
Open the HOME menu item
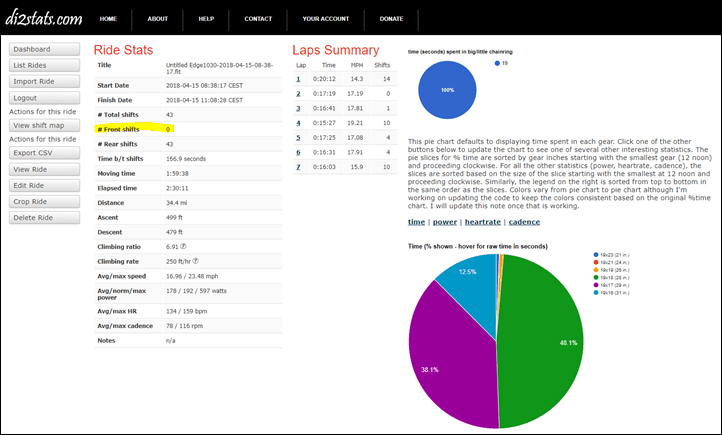[x=108, y=19]
